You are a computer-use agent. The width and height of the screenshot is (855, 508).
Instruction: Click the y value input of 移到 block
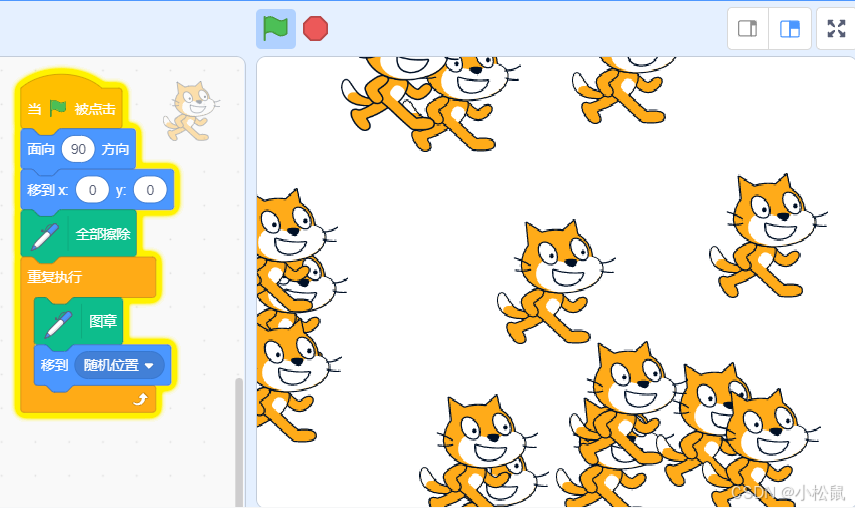pos(150,190)
